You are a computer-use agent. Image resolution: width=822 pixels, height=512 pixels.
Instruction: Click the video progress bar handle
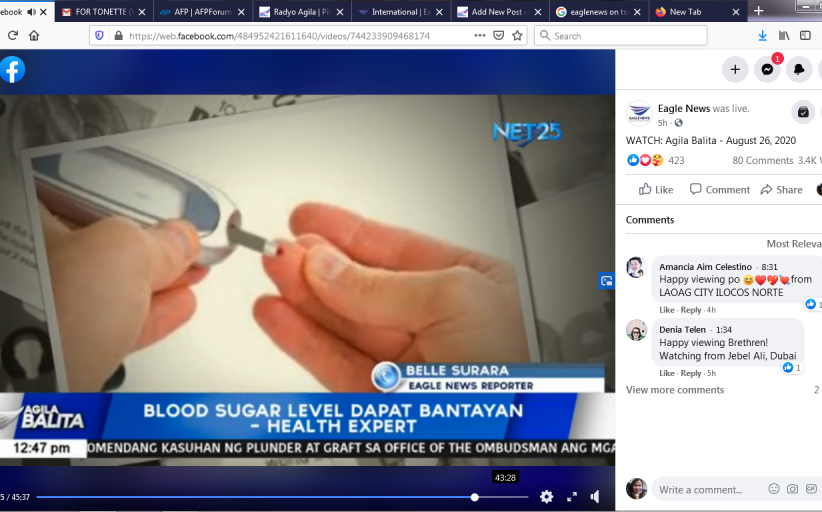[475, 497]
